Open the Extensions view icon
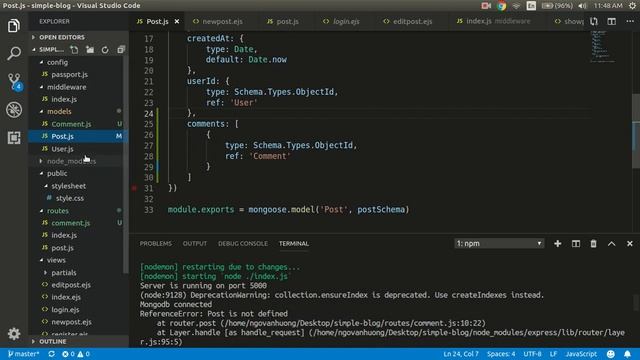This screenshot has height=360, width=640. tap(14, 138)
